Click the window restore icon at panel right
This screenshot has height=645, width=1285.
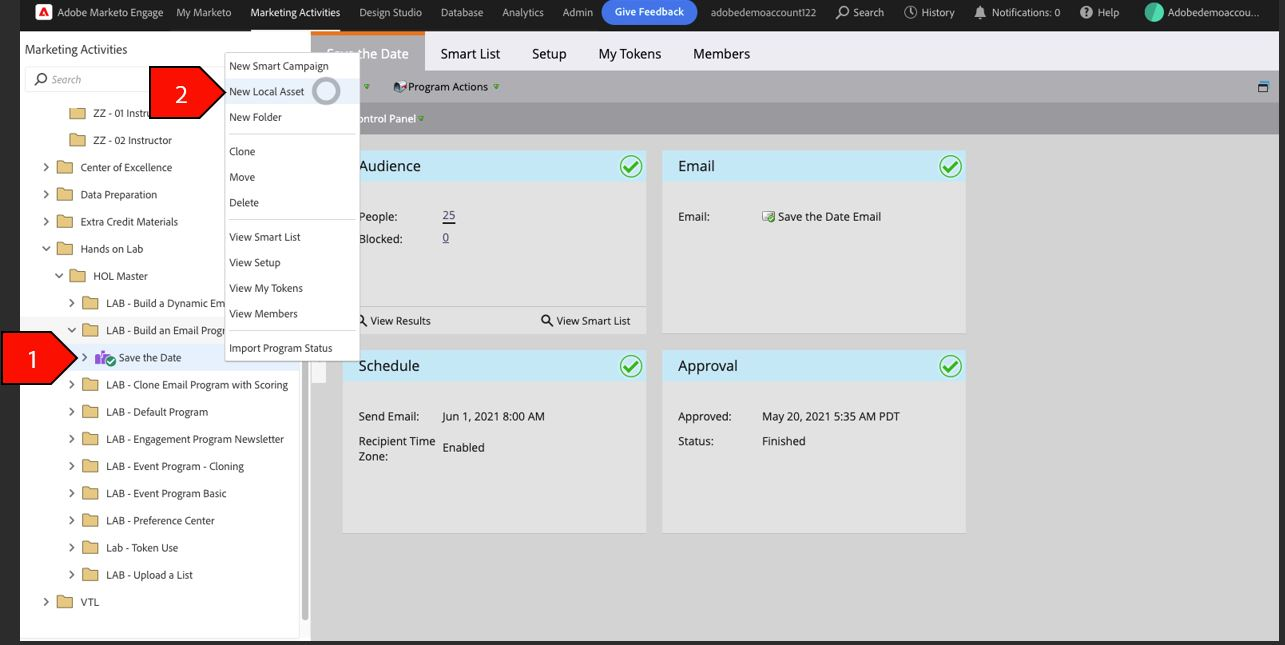tap(1263, 87)
